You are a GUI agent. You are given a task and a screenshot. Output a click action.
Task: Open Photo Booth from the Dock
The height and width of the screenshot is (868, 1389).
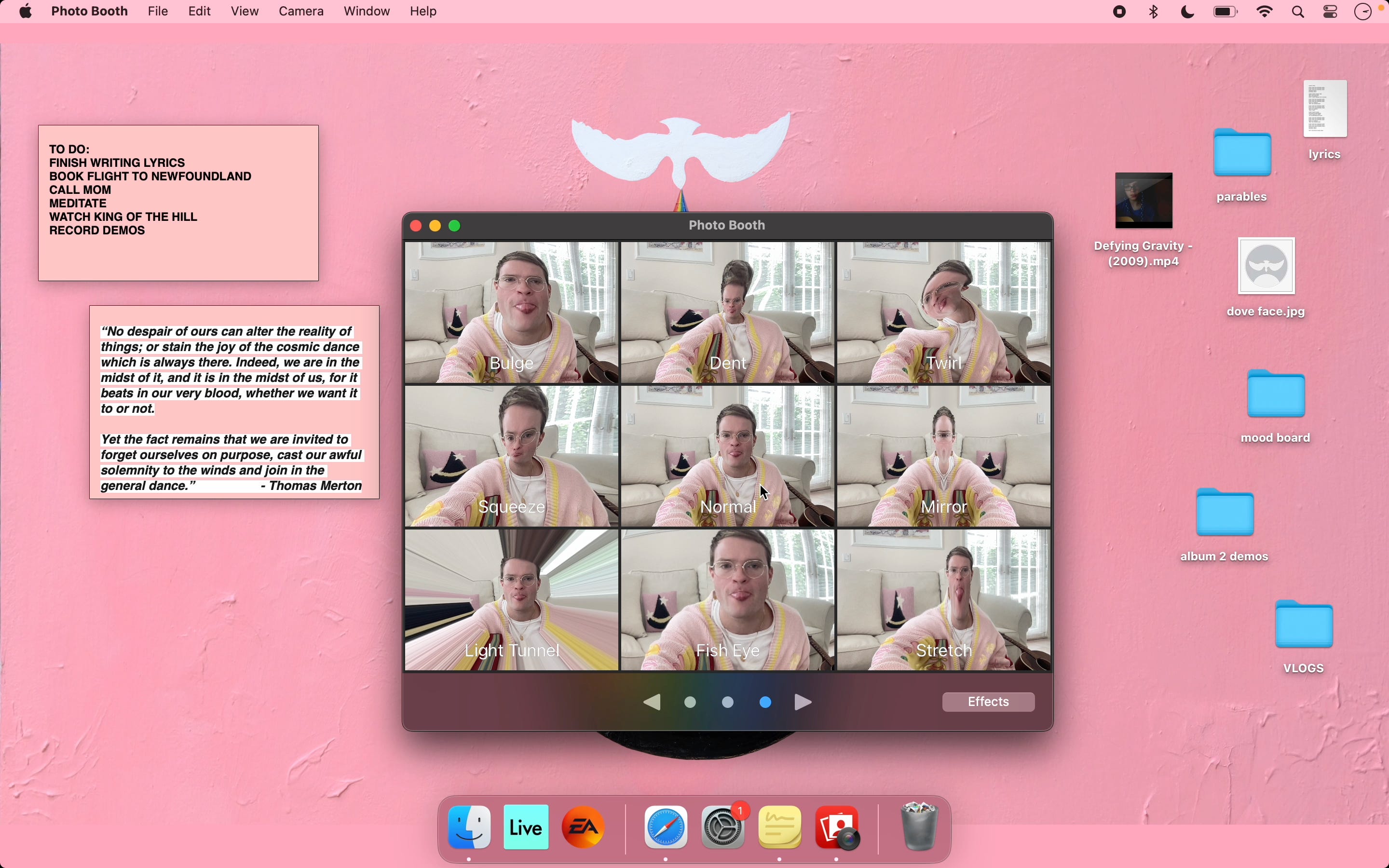[837, 827]
